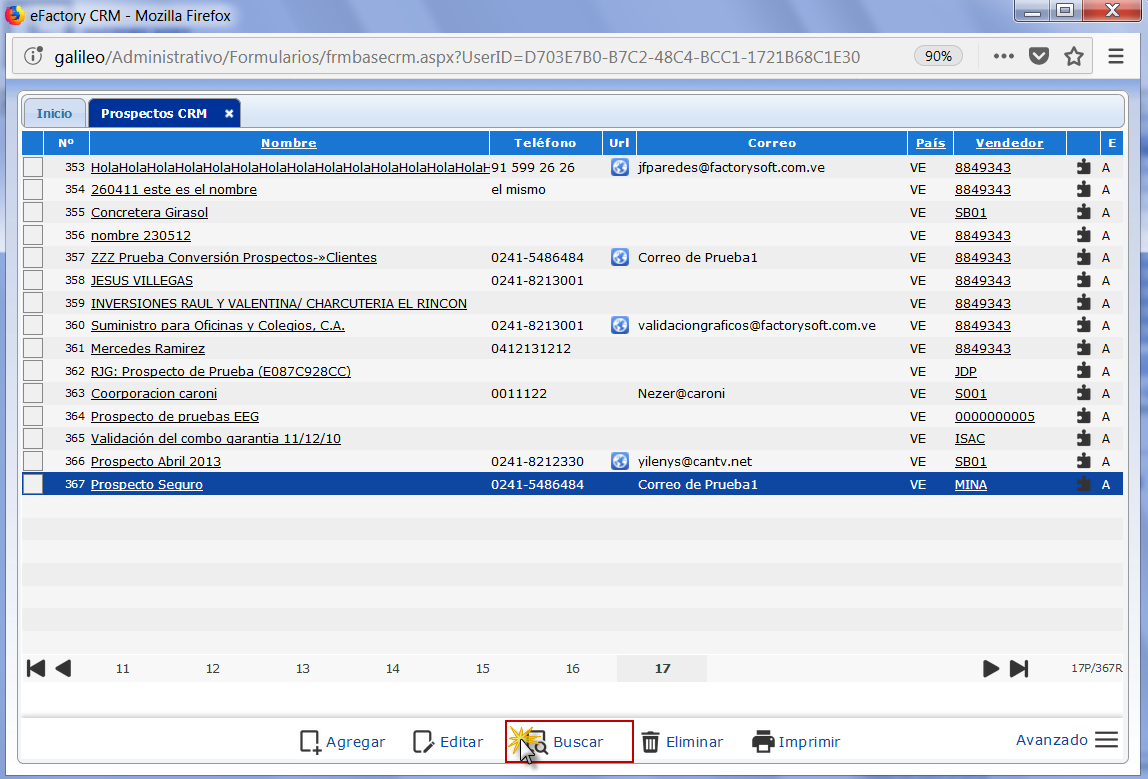Image resolution: width=1148 pixels, height=779 pixels.
Task: Go to previous page arrow
Action: 63,668
